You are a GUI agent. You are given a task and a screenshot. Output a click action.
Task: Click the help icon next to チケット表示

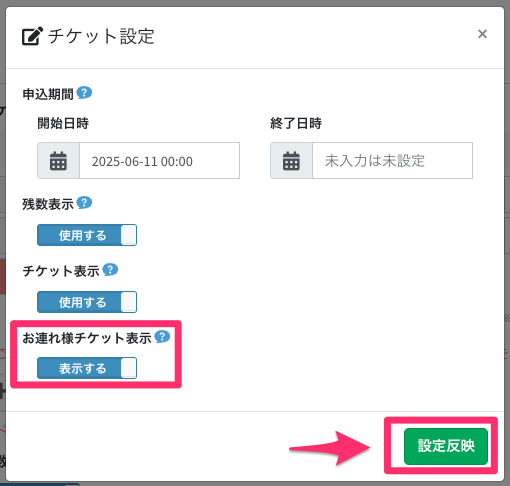pos(110,270)
